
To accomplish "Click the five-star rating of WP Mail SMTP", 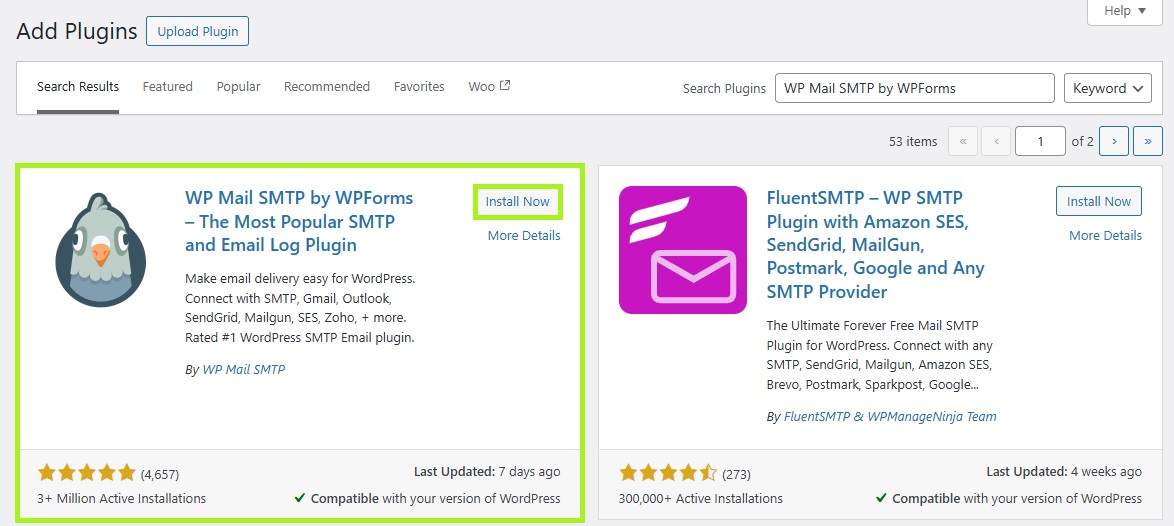I will coord(87,473).
